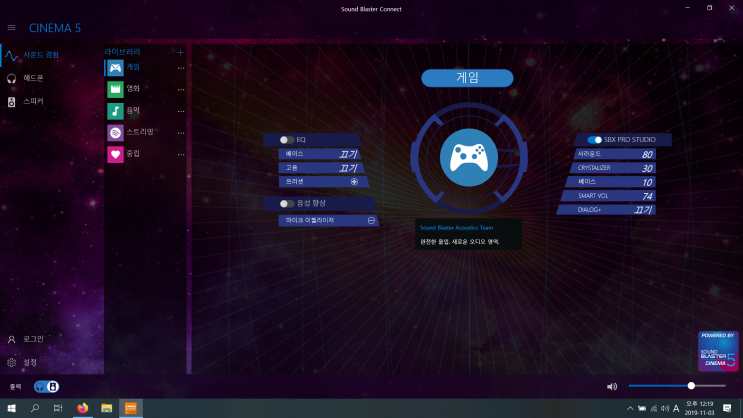Open the EQ preset selector icon

coord(354,182)
